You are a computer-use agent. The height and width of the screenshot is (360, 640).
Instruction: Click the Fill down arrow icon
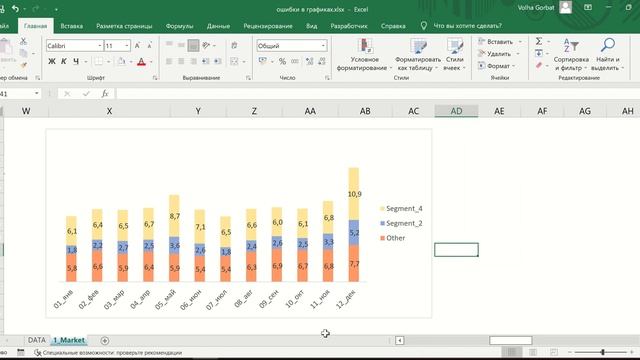(539, 53)
